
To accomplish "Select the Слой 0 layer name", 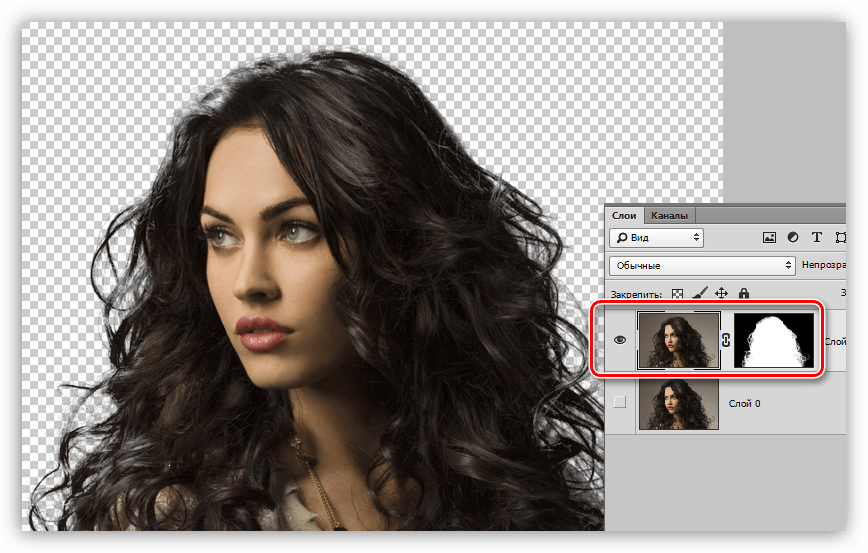I will [745, 404].
